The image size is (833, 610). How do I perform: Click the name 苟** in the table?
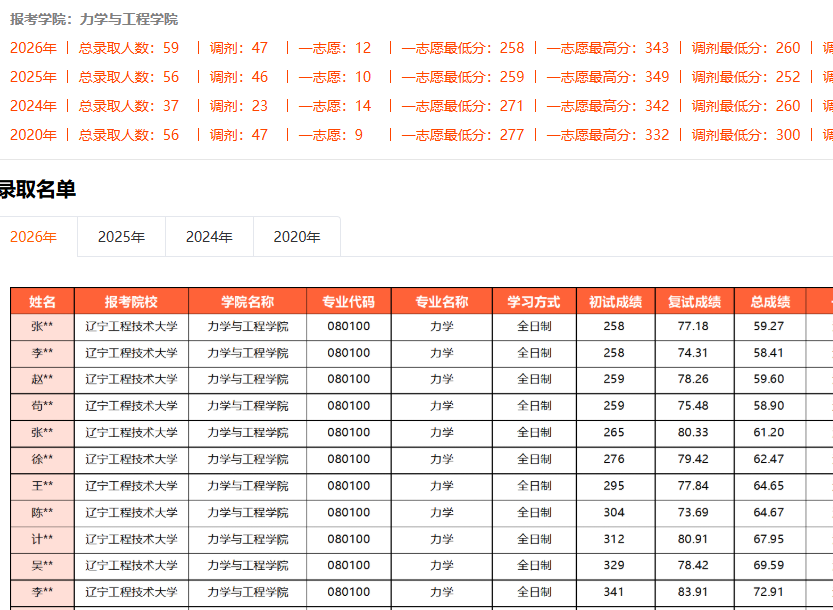pos(42,406)
